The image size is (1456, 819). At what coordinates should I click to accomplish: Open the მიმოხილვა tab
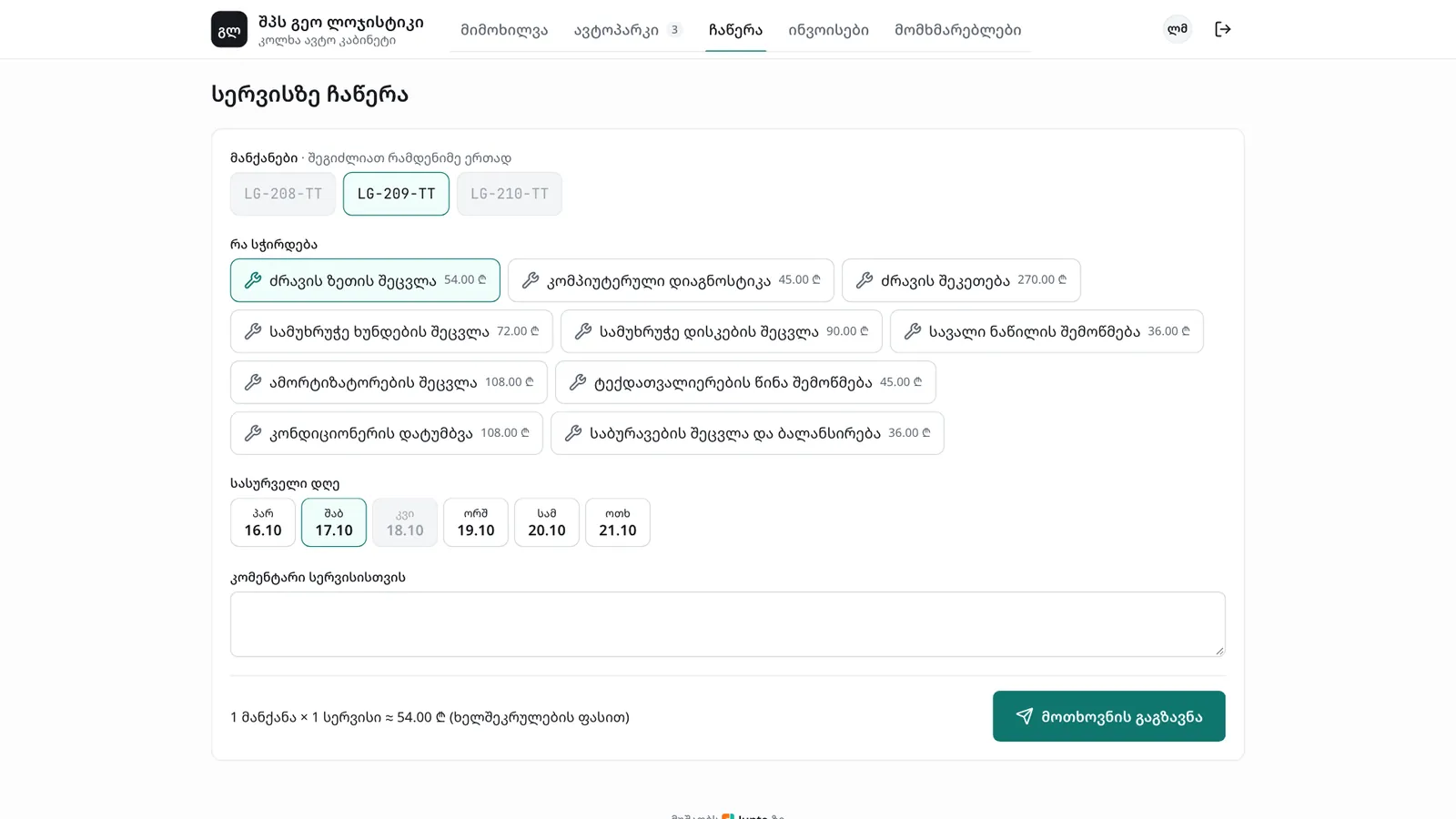pyautogui.click(x=504, y=30)
